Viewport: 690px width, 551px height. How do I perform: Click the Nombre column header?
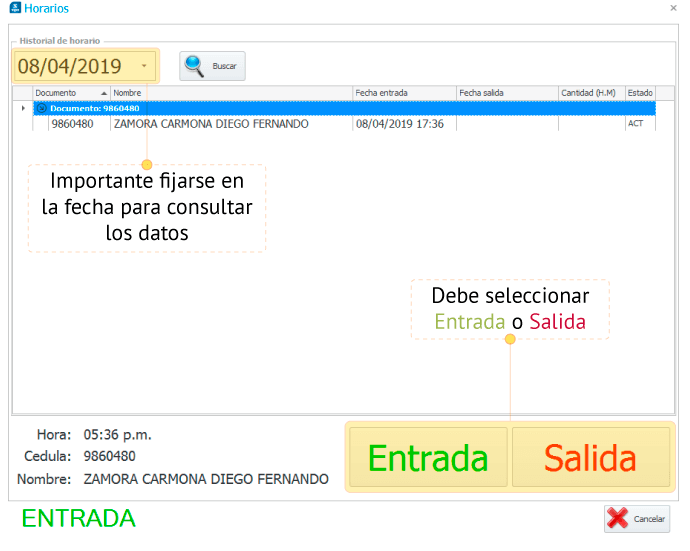click(x=231, y=93)
